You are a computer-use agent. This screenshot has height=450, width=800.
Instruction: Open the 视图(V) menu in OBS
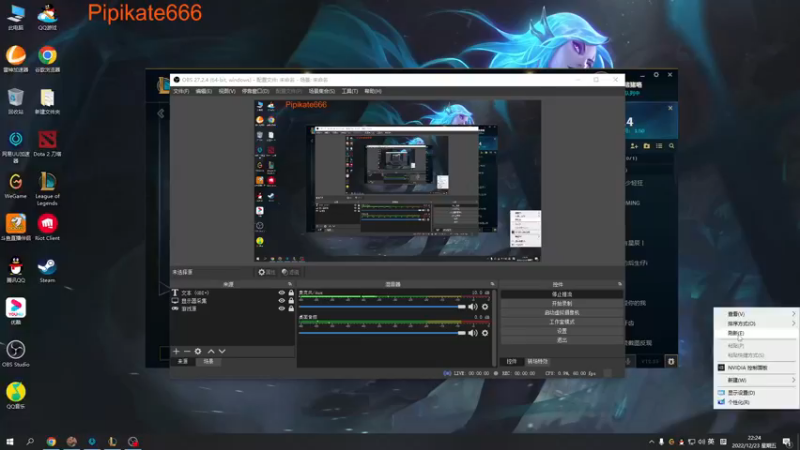click(x=227, y=91)
